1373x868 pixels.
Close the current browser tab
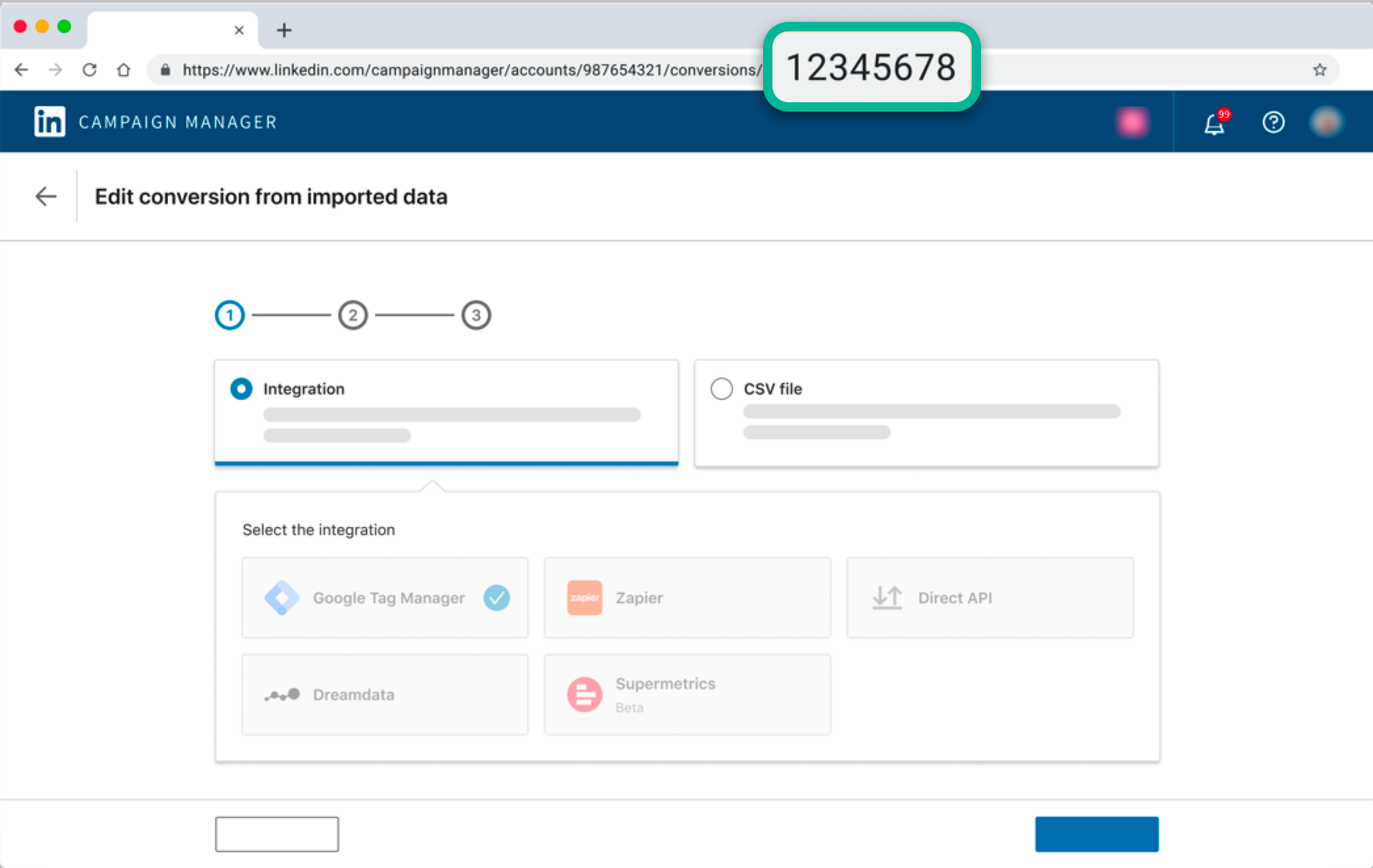coord(239,30)
